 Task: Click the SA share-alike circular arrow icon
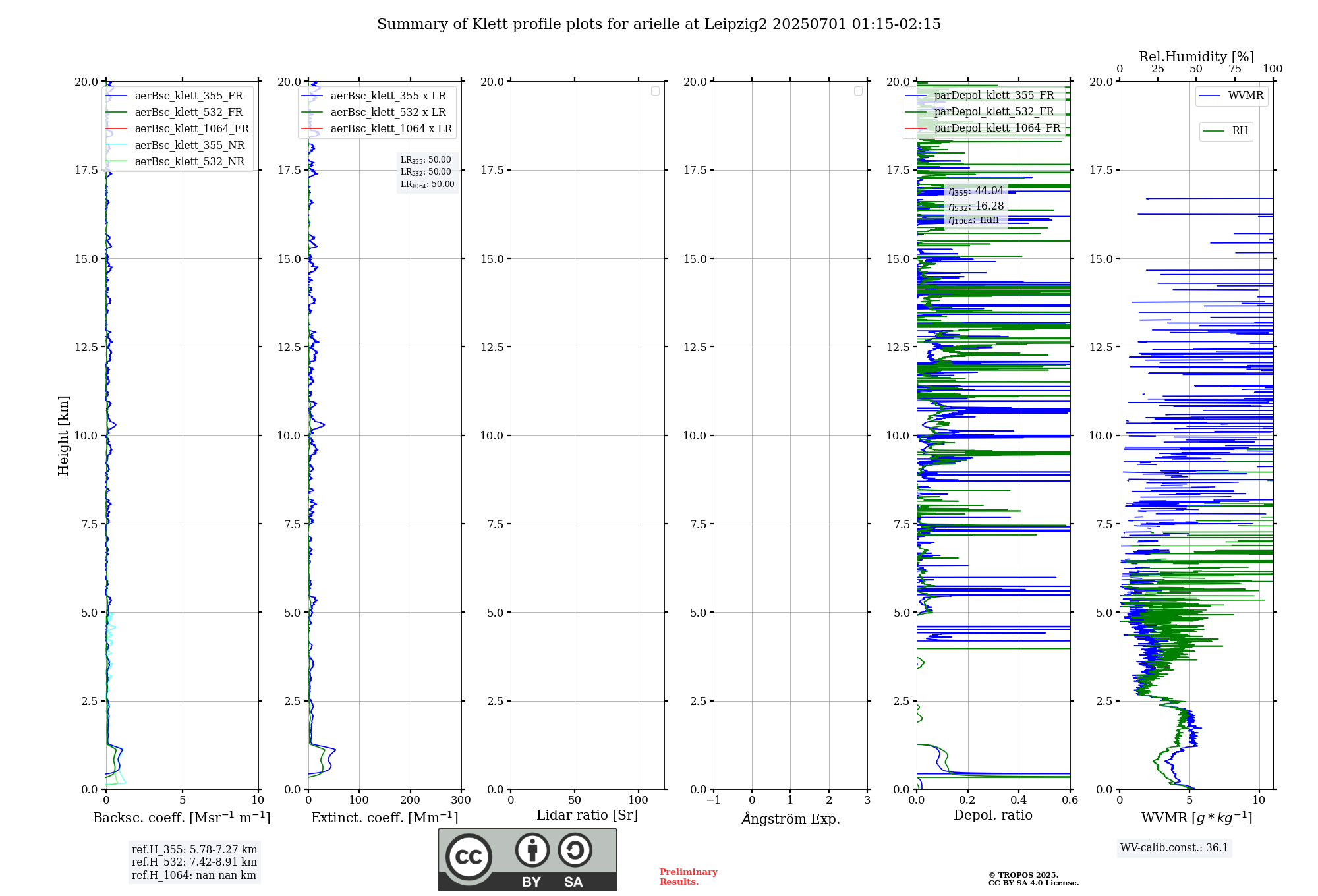[575, 850]
